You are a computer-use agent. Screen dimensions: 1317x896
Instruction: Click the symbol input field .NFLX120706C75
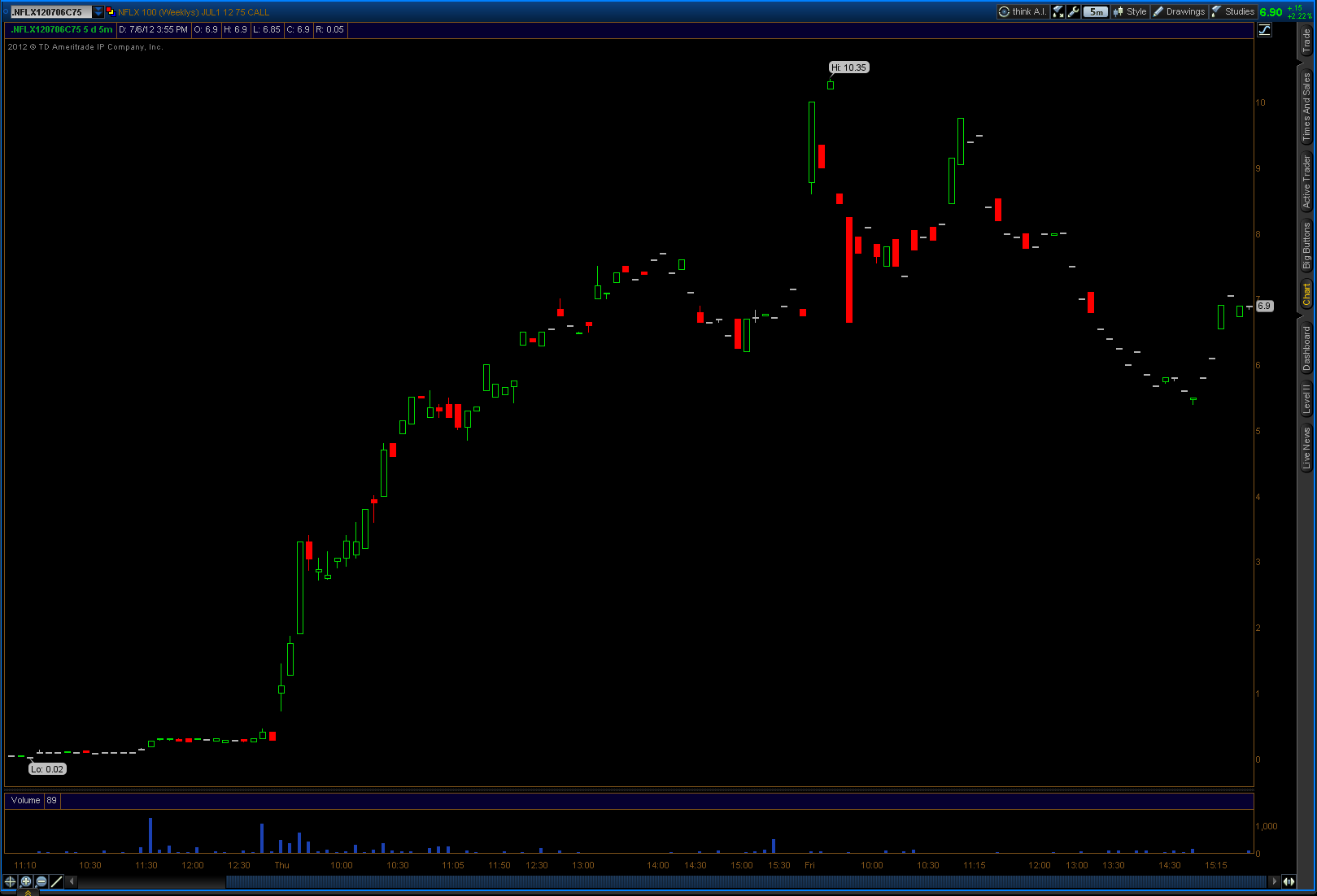pyautogui.click(x=50, y=11)
